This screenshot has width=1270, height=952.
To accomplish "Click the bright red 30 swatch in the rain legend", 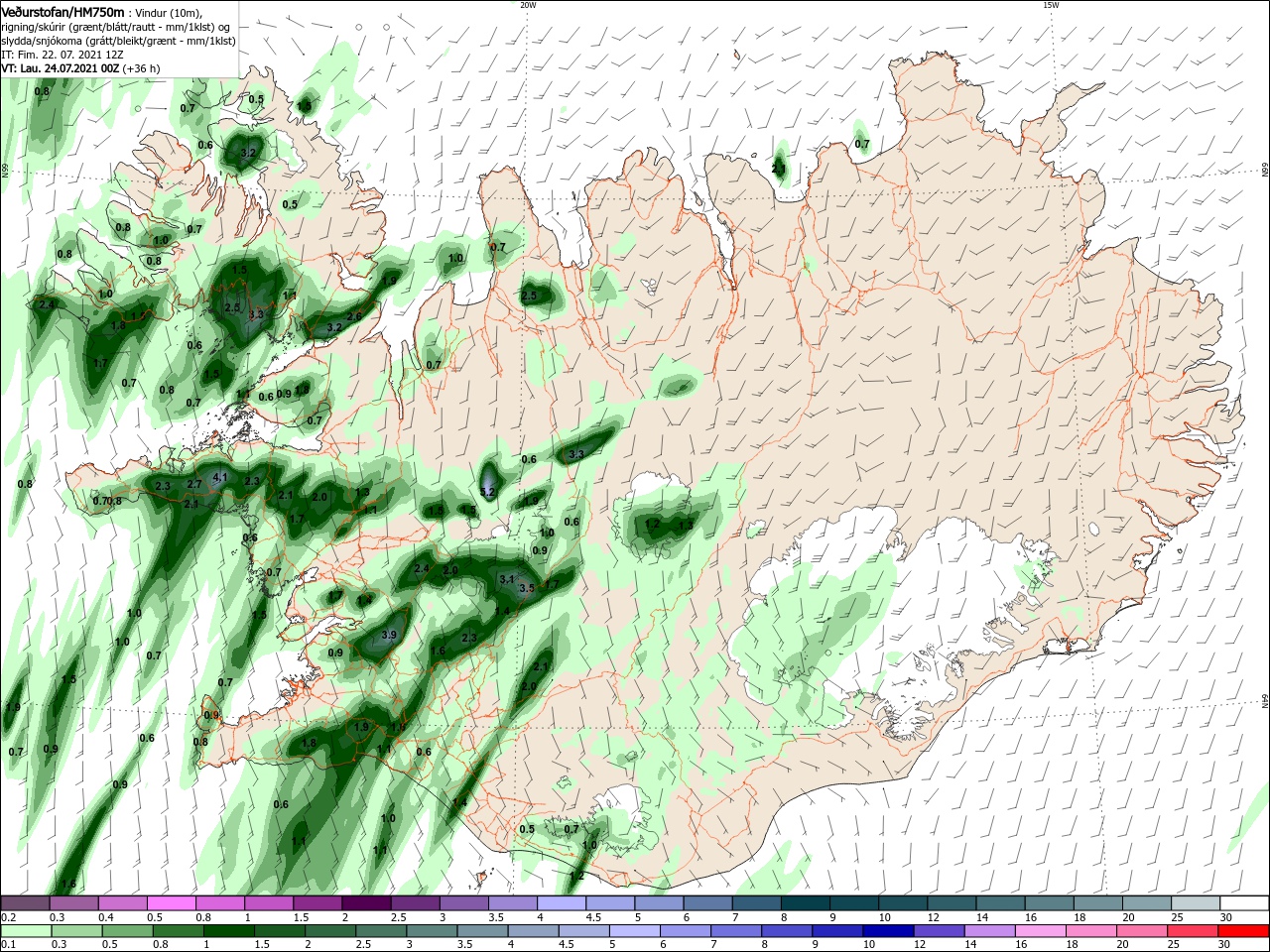I will point(1244,932).
